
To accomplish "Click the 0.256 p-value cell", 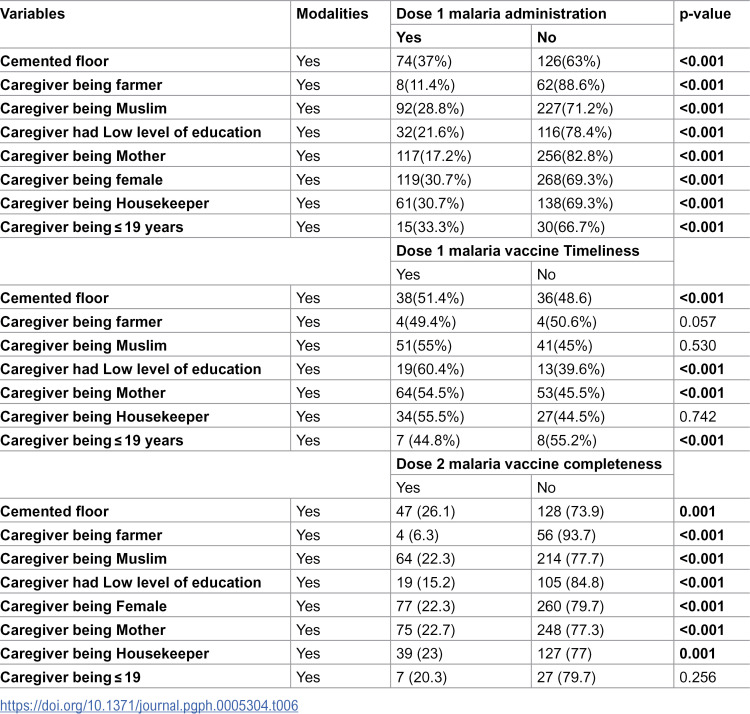I will click(x=697, y=677).
